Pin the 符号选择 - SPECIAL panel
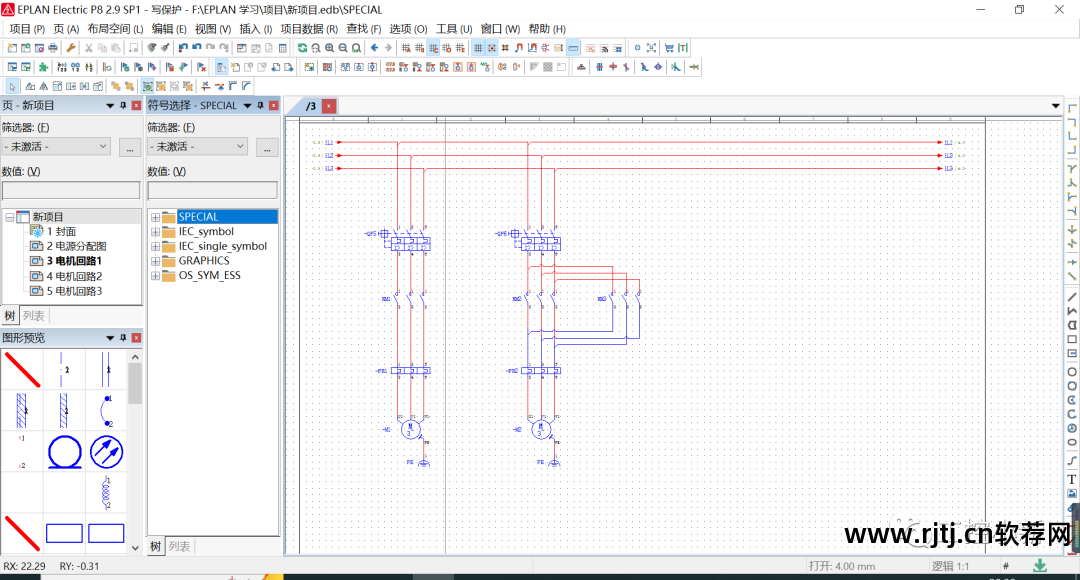Screen dimensions: 1080x580 (x=260, y=105)
